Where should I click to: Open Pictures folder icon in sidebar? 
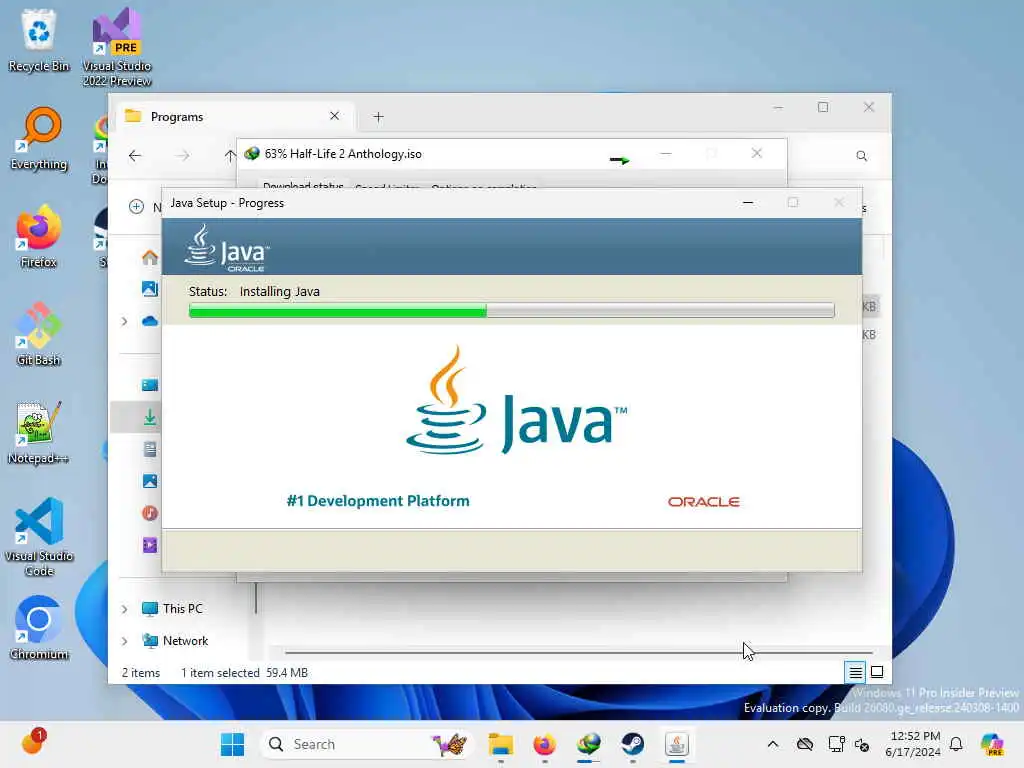tap(150, 481)
